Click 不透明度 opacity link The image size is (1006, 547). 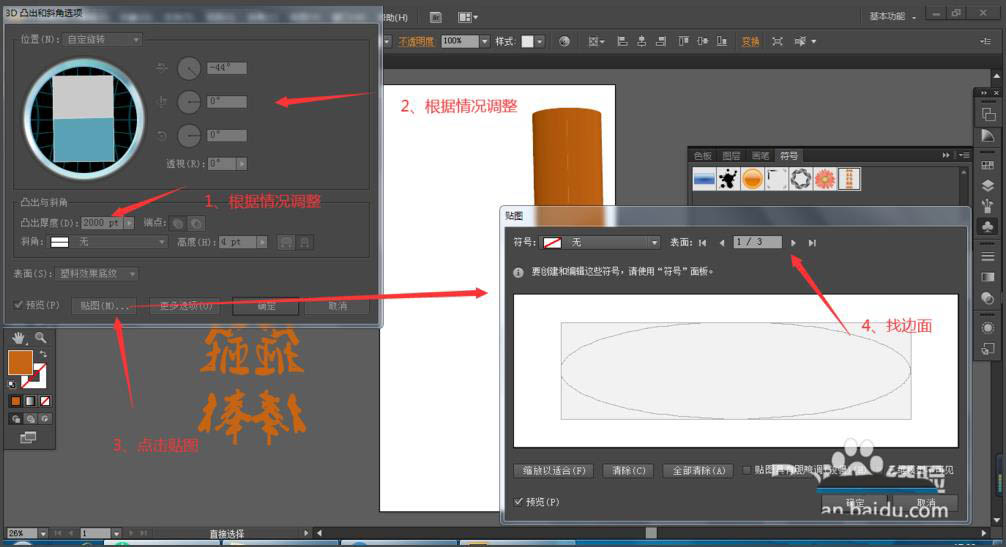coord(416,42)
